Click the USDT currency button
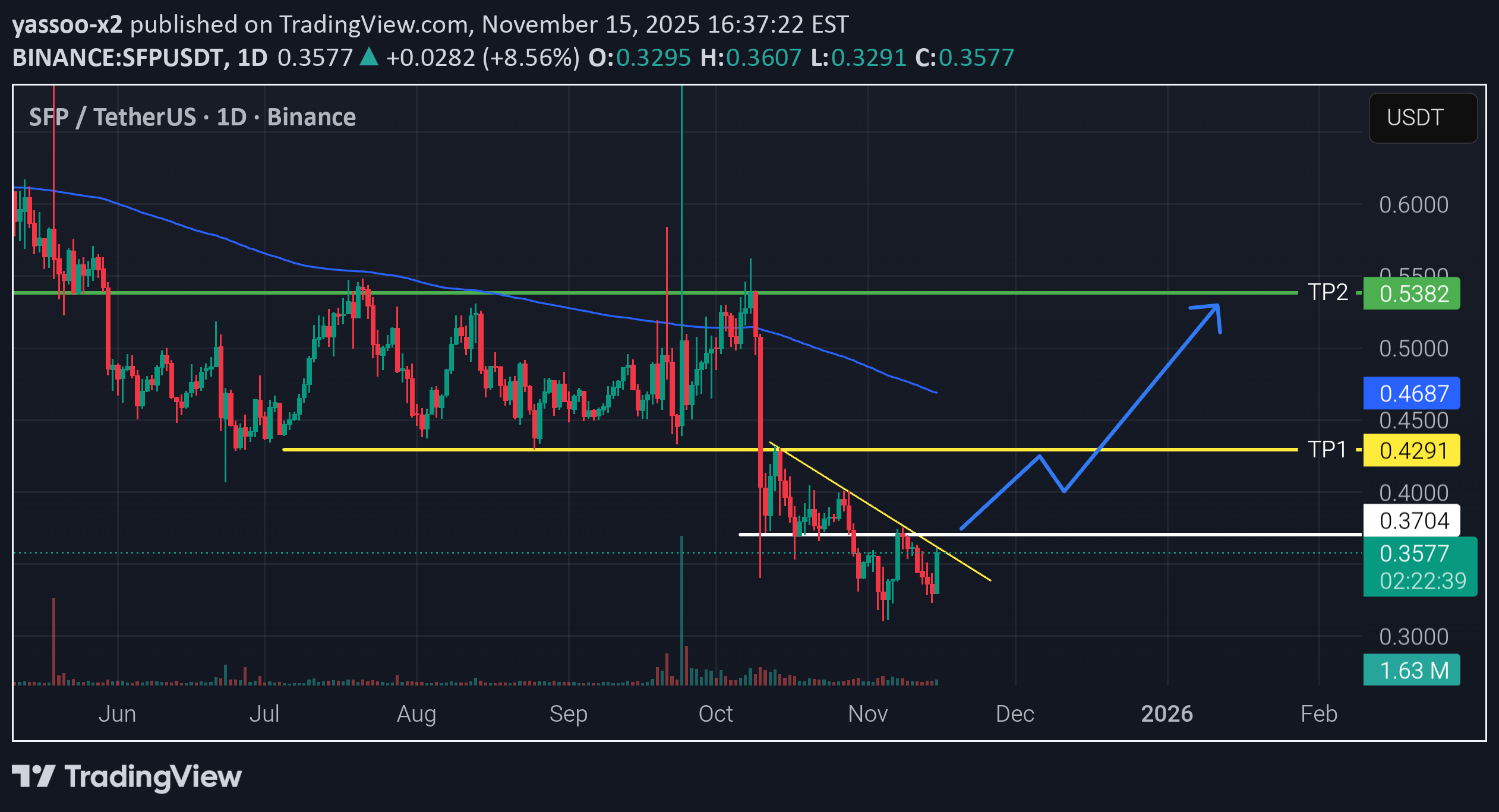The image size is (1499, 812). pyautogui.click(x=1422, y=118)
